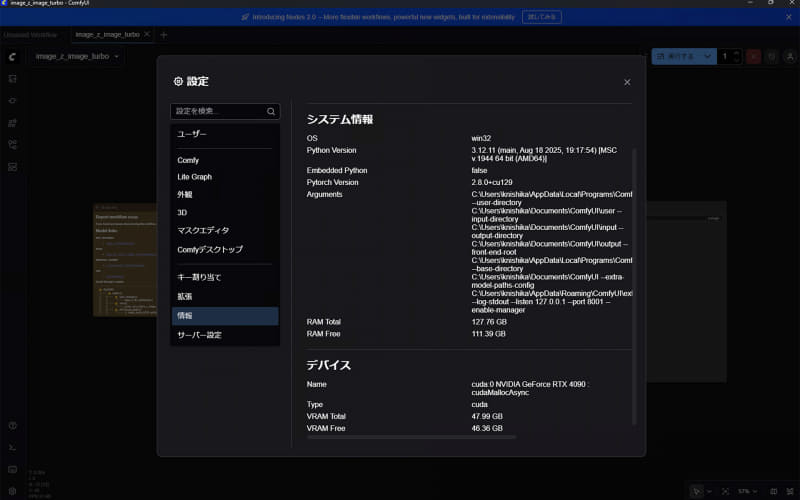Close the settings dialog with the X
This screenshot has height=500, width=800.
[x=627, y=82]
